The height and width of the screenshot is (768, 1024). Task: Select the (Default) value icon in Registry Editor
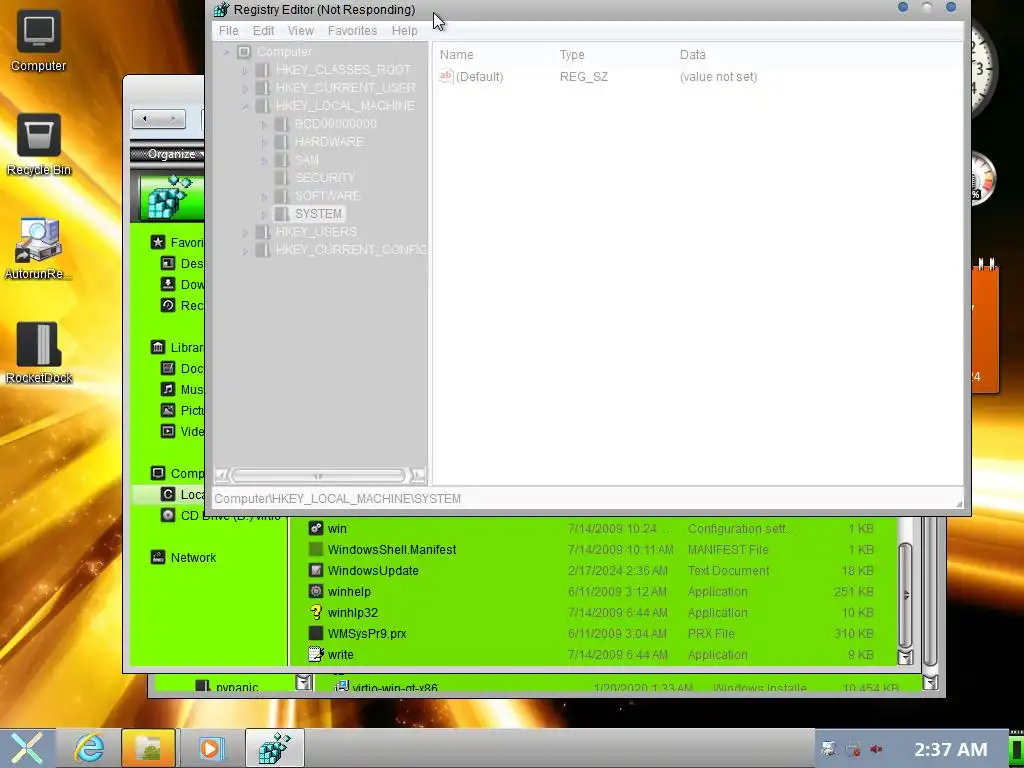pyautogui.click(x=445, y=76)
